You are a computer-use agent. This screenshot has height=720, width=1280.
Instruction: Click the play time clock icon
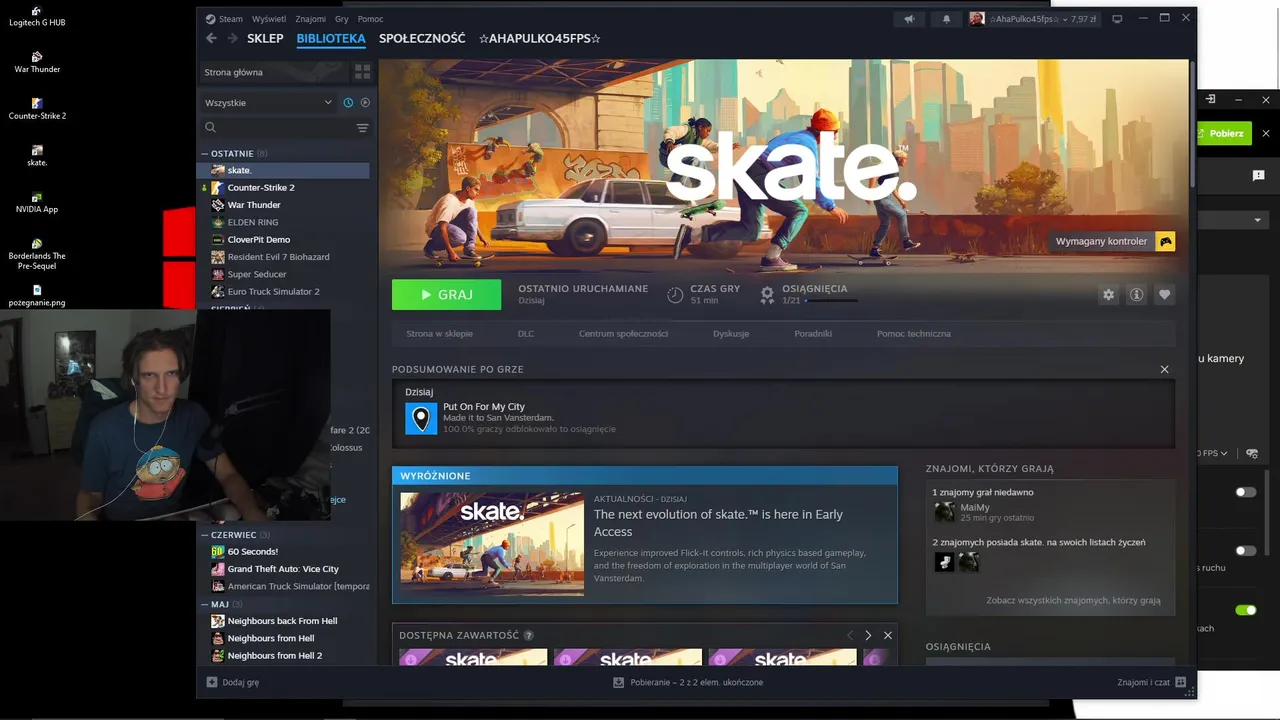click(x=675, y=295)
